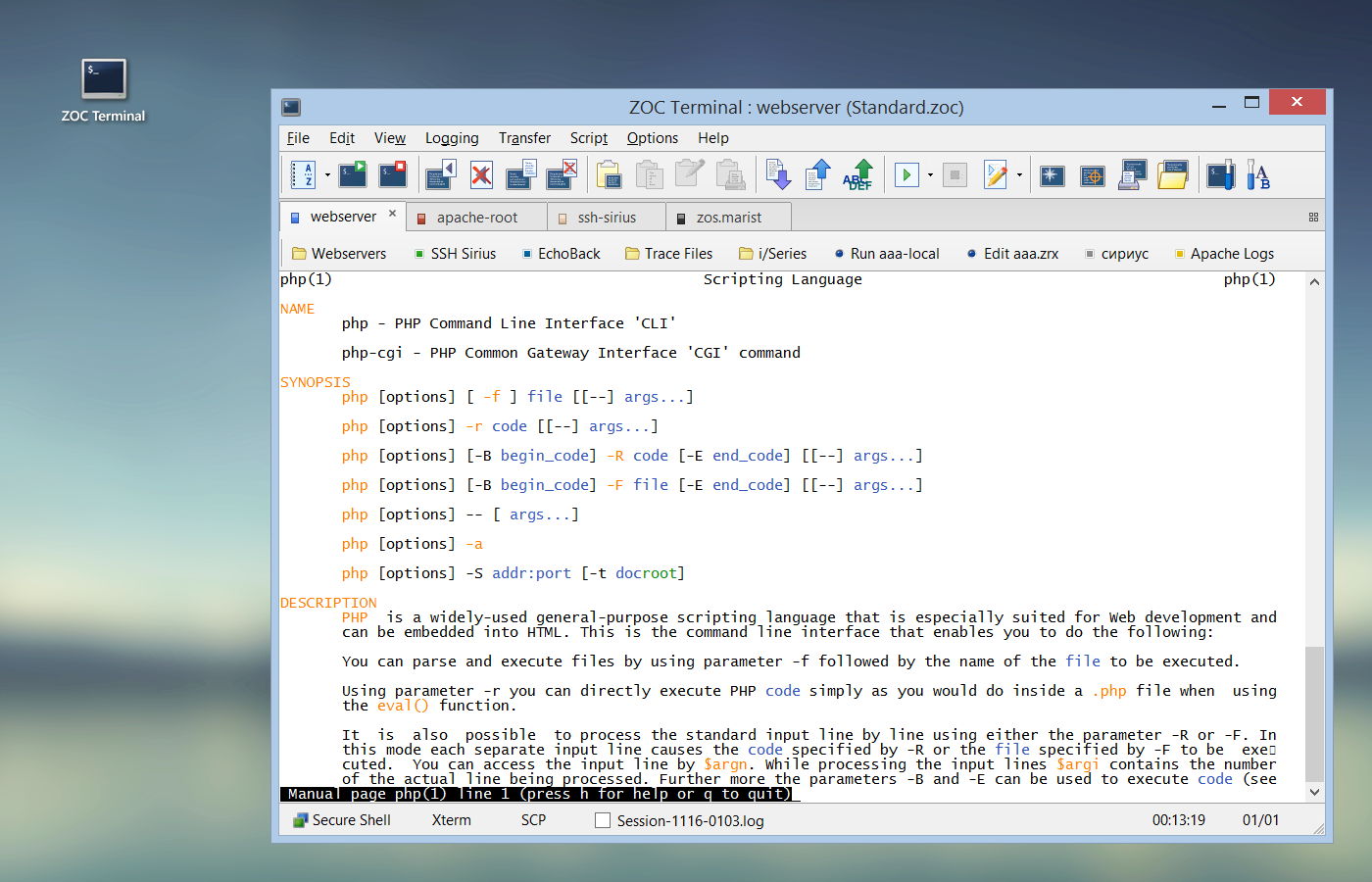Open the dropdown beside the pencil icon
Image resolution: width=1372 pixels, height=882 pixels.
(x=1019, y=176)
